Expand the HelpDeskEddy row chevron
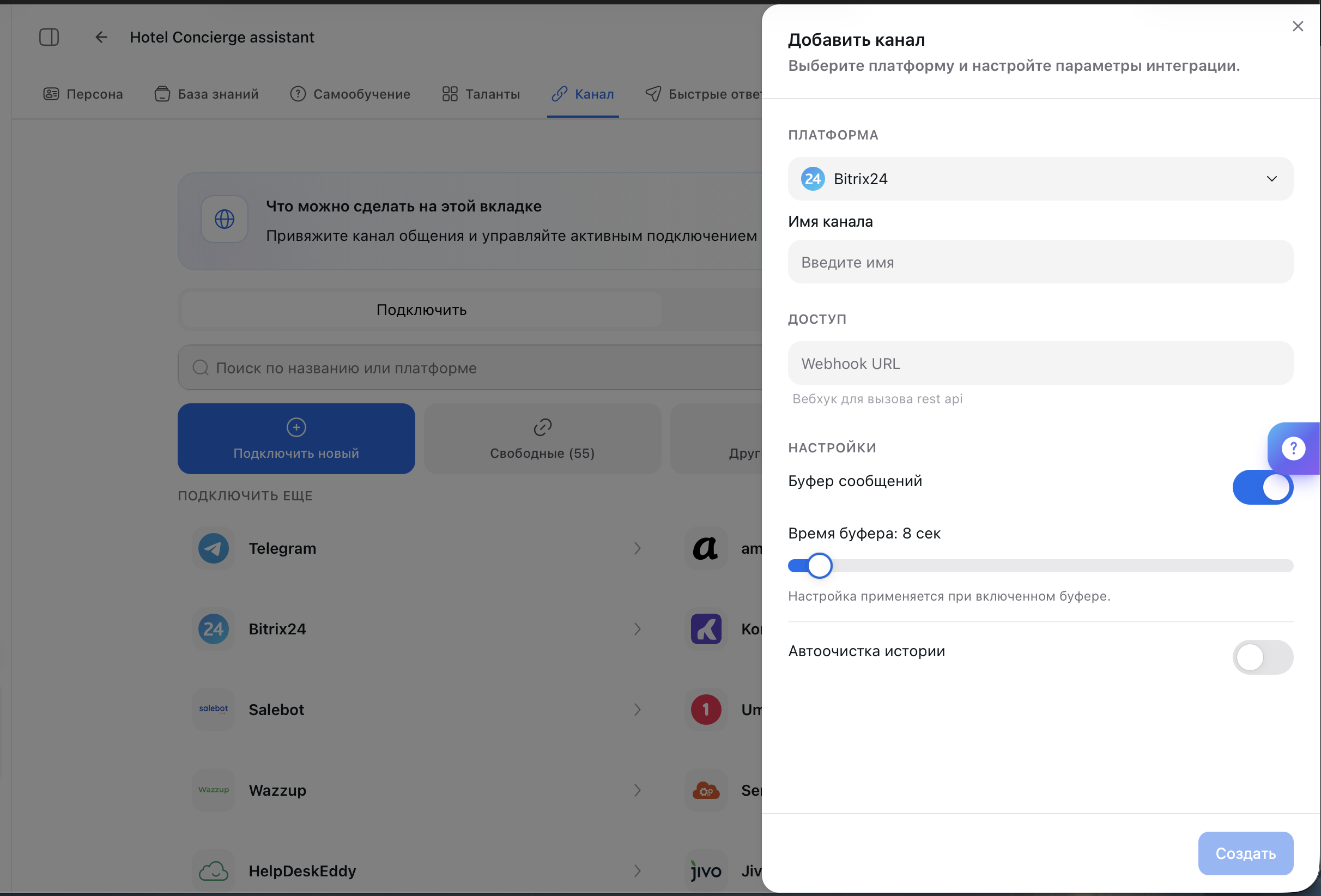1321x896 pixels. (x=637, y=871)
